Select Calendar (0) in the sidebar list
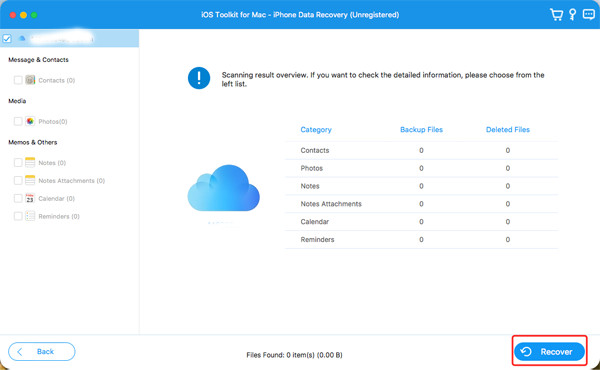 pyautogui.click(x=57, y=199)
